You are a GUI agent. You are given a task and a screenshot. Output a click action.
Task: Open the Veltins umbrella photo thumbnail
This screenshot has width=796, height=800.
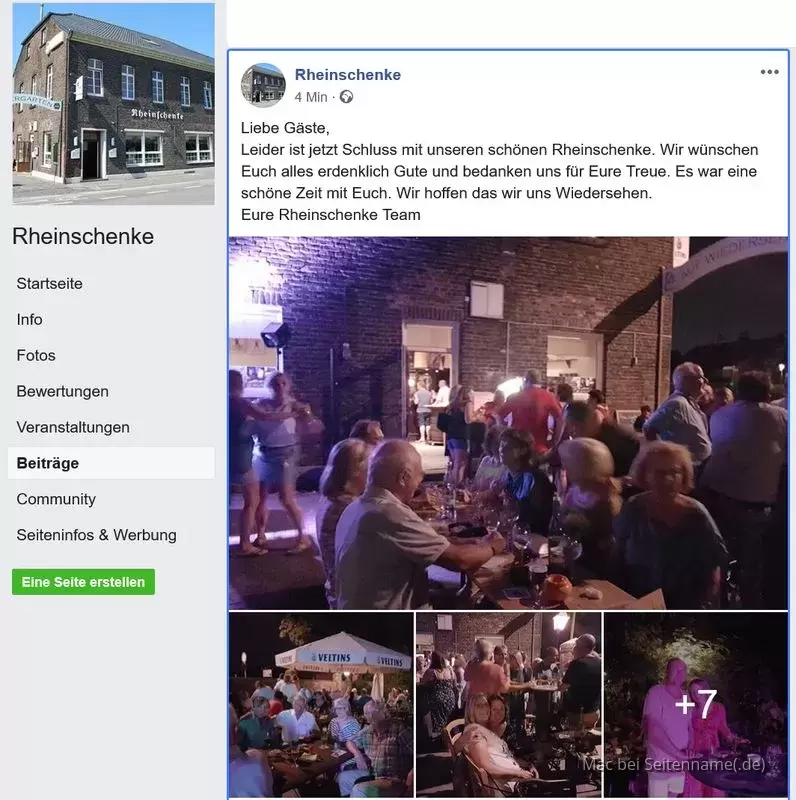(321, 705)
